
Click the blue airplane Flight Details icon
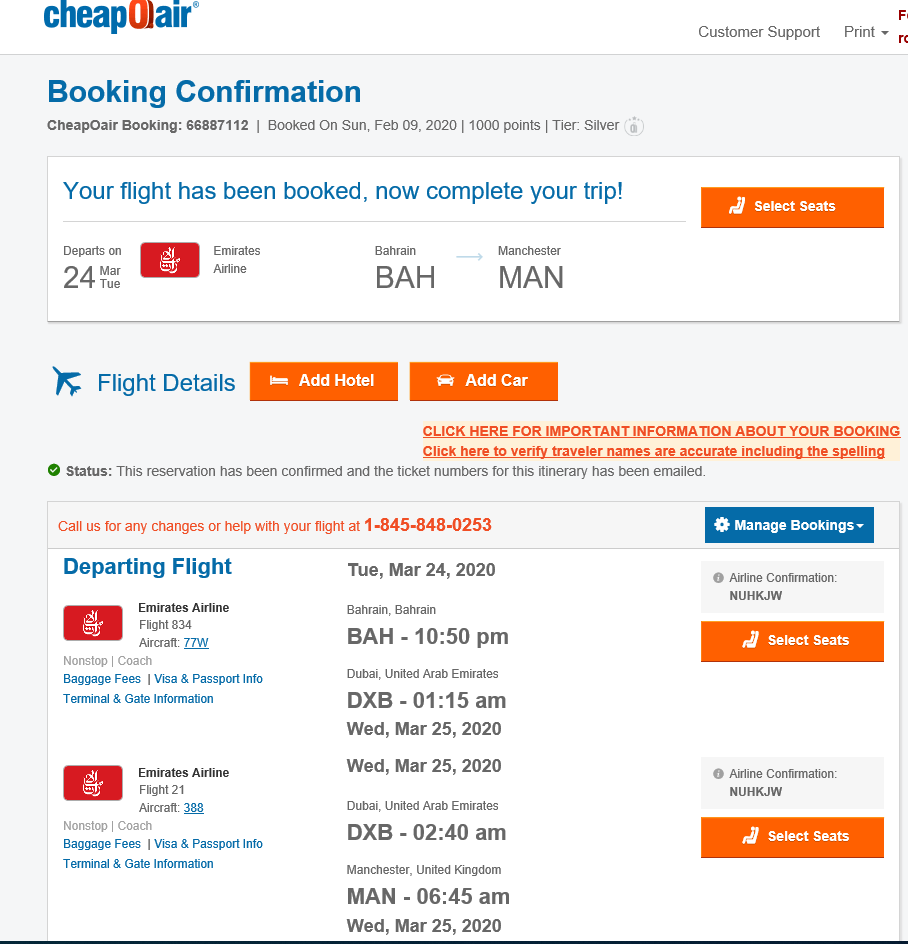point(68,381)
